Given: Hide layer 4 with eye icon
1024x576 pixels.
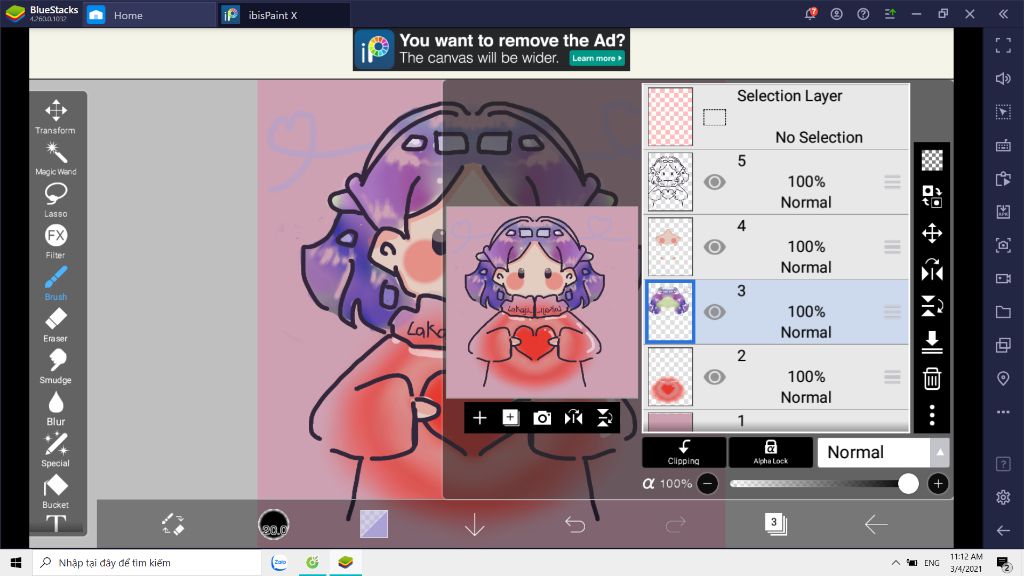Looking at the screenshot, I should (714, 247).
